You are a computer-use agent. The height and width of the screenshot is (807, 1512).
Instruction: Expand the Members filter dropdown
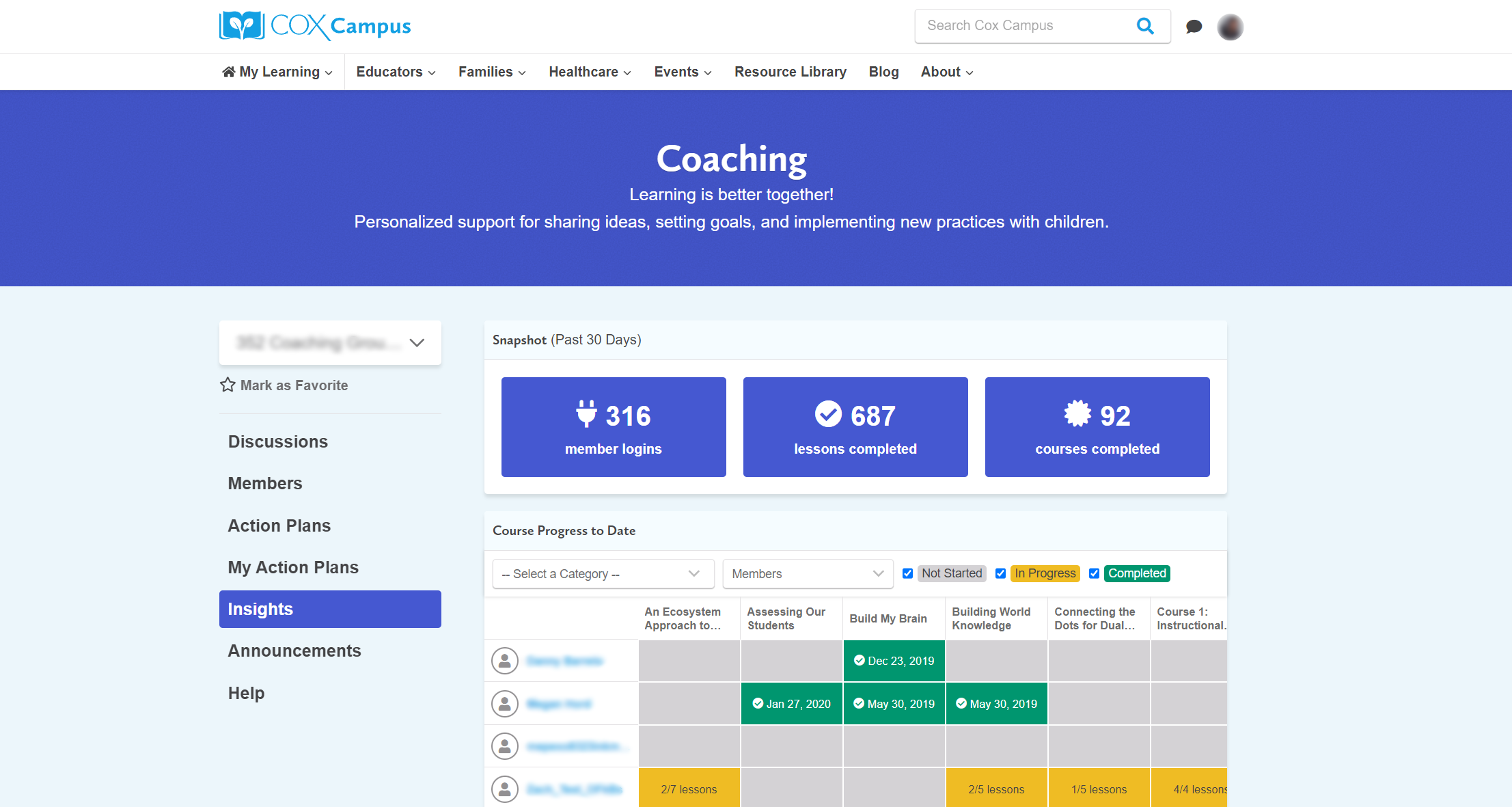pos(805,573)
